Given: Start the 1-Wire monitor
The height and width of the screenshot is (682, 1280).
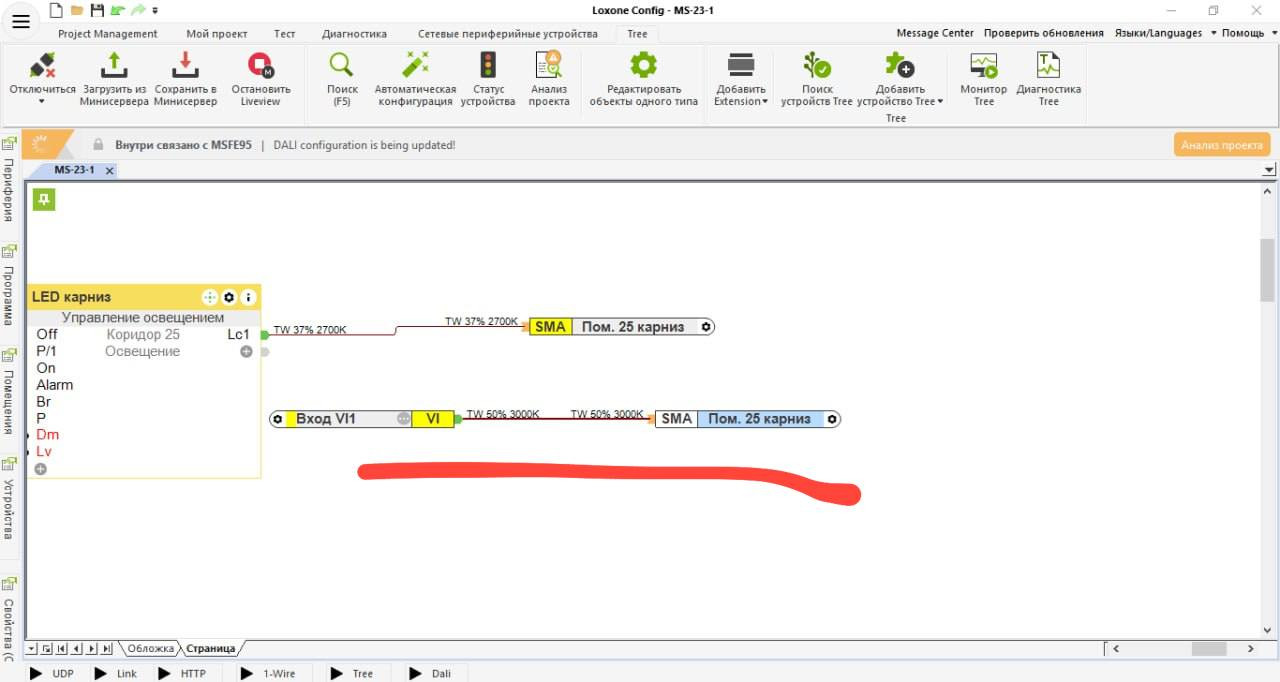Looking at the screenshot, I should (x=267, y=673).
